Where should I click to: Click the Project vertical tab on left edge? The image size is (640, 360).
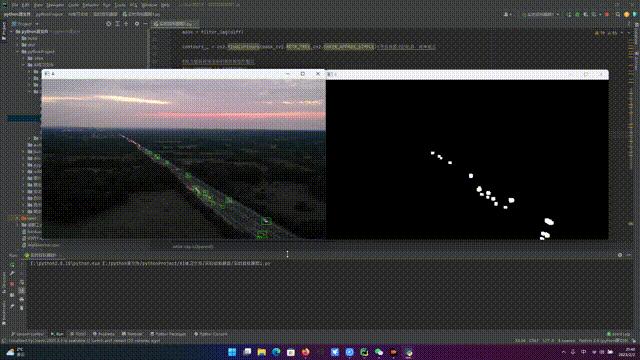[x=4, y=32]
